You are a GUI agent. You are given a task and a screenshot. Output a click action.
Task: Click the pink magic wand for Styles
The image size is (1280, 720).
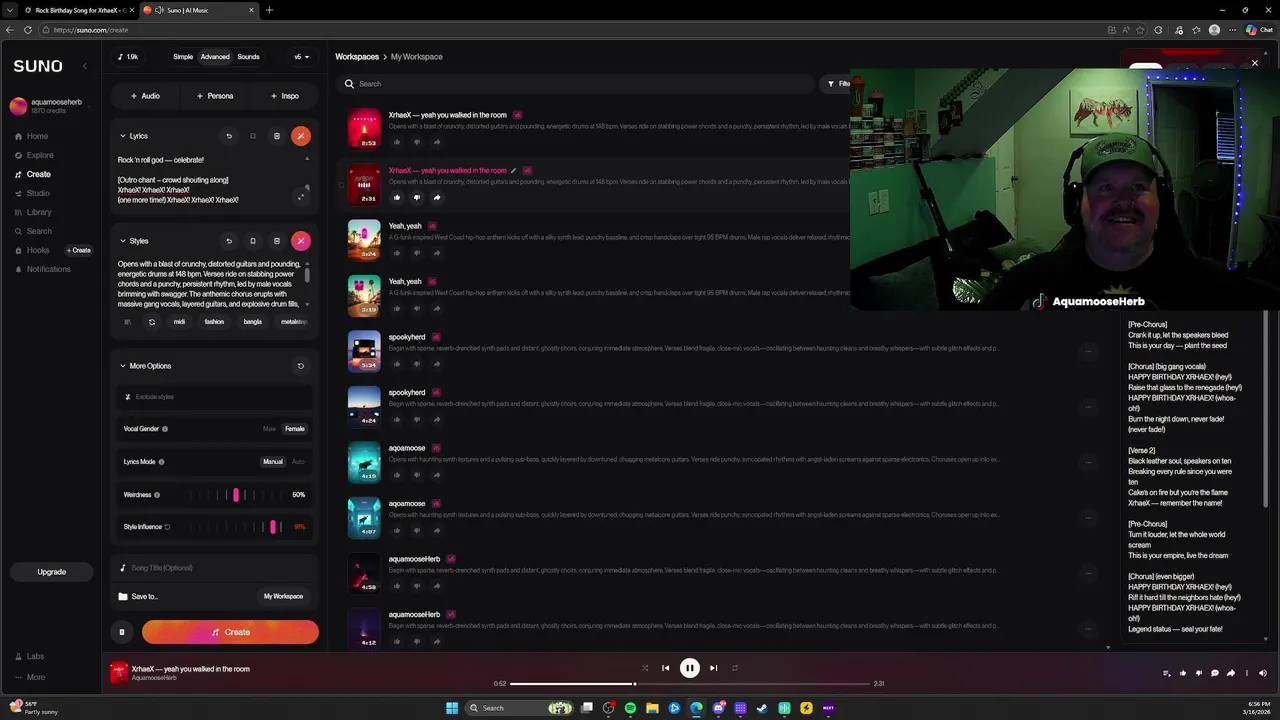(x=301, y=241)
